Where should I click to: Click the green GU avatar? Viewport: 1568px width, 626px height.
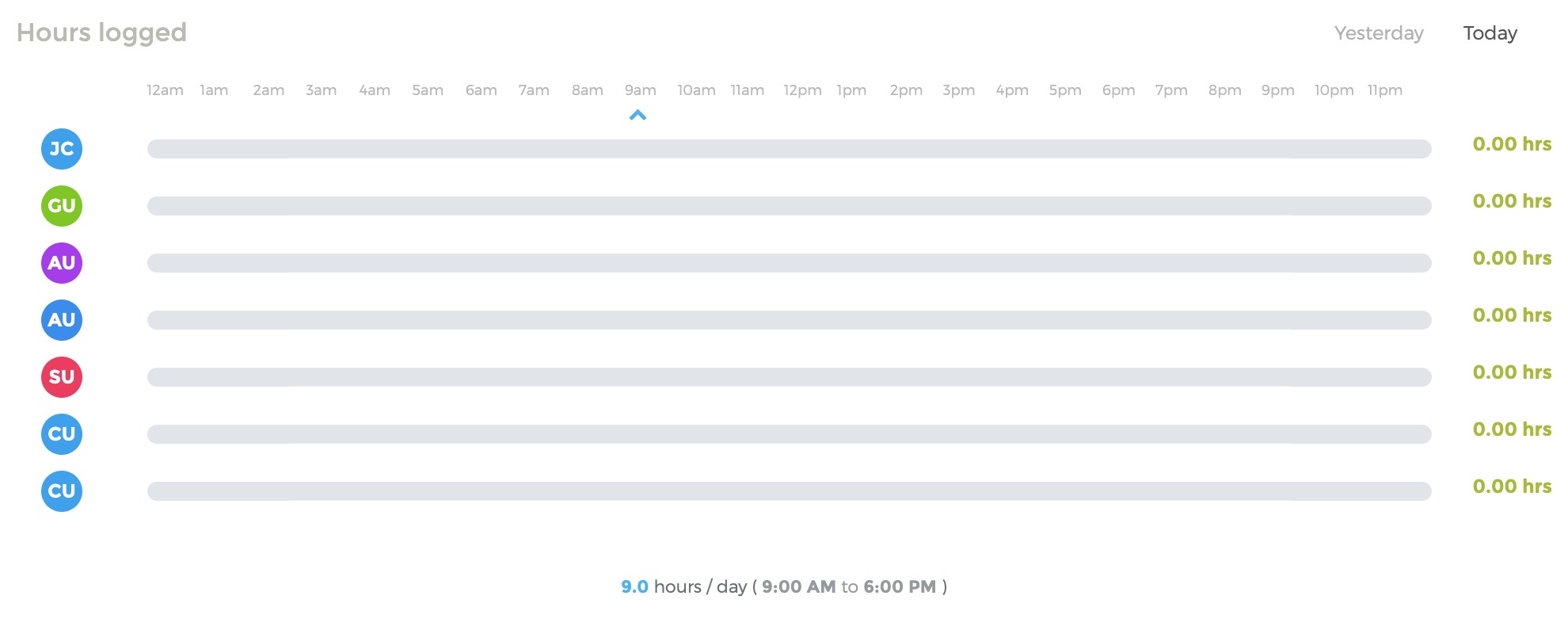pos(62,206)
